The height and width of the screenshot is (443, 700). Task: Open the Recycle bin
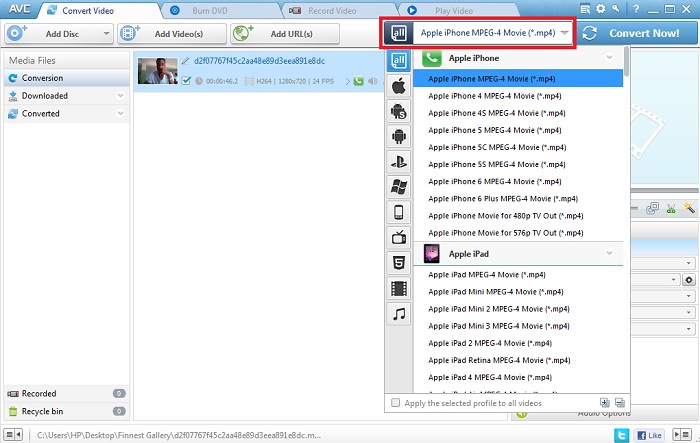tap(67, 411)
